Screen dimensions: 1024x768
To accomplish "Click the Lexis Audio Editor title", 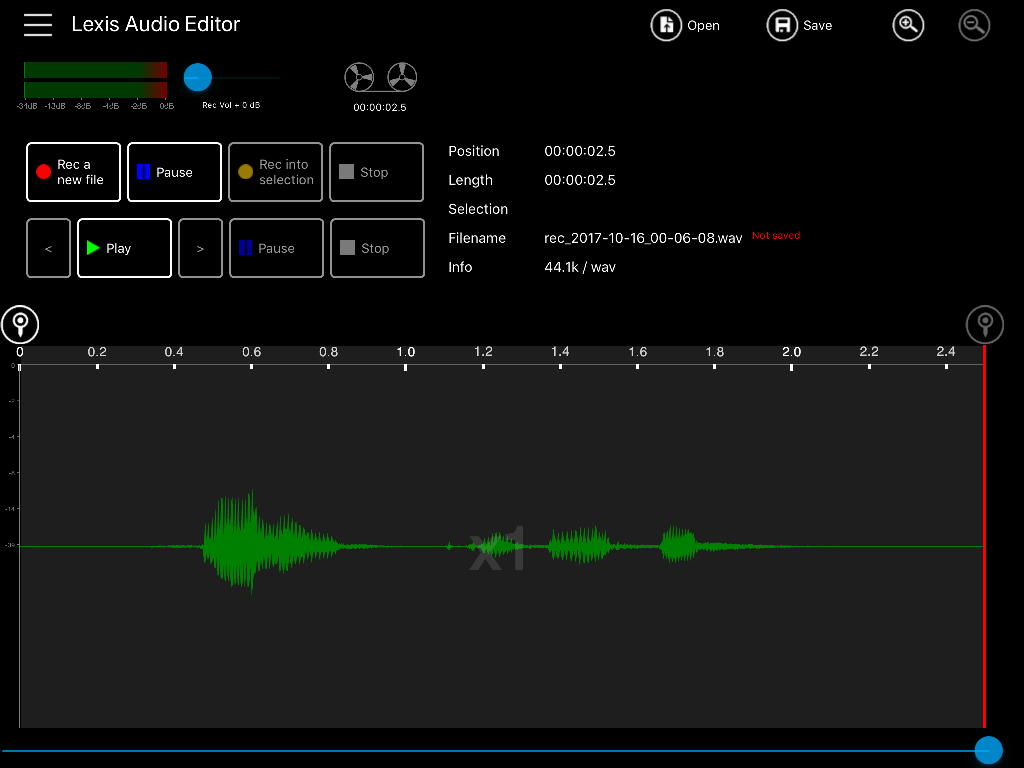I will coord(155,24).
